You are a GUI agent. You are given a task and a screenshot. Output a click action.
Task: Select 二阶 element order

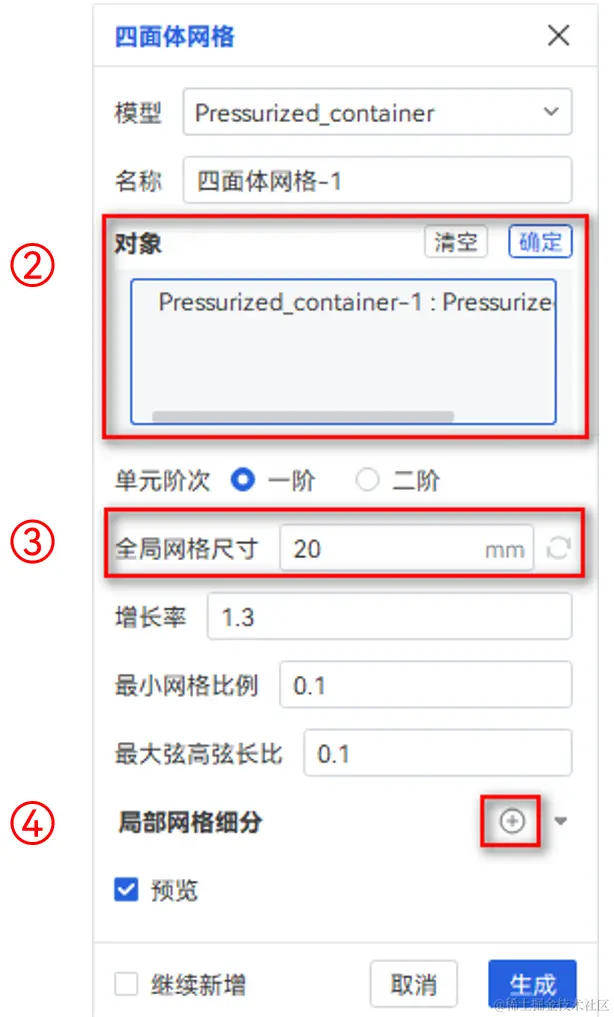[367, 480]
